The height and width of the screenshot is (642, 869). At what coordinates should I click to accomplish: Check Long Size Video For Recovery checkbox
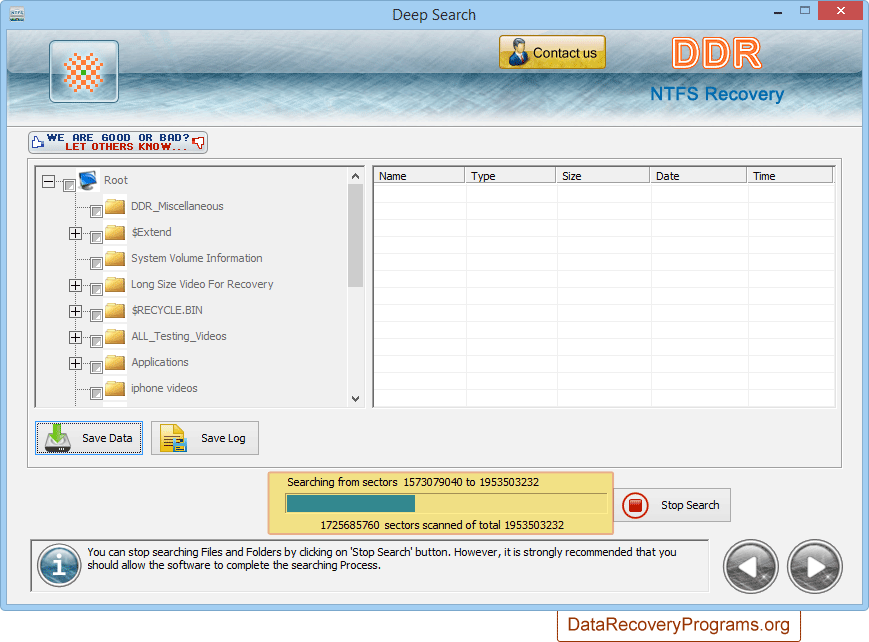[x=96, y=289]
